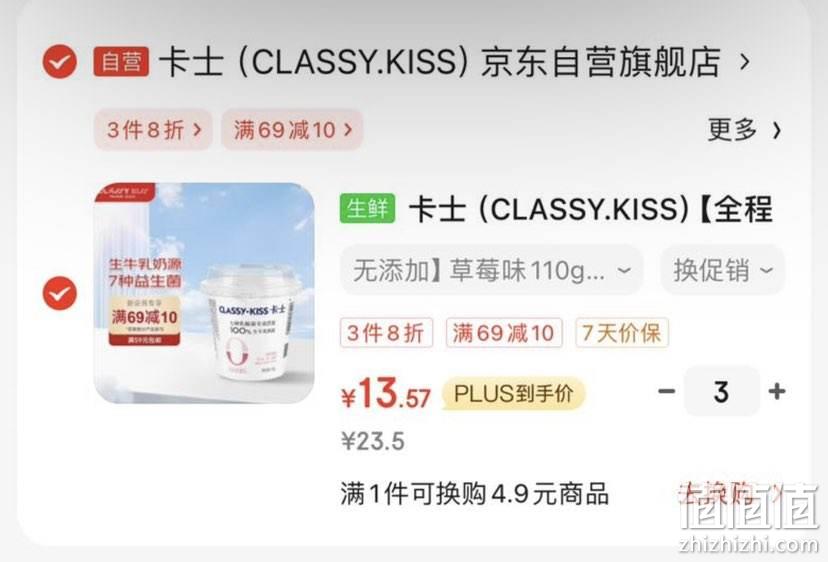The width and height of the screenshot is (828, 562).
Task: Expand the 草莓味110g specification dropdown
Action: coord(492,270)
